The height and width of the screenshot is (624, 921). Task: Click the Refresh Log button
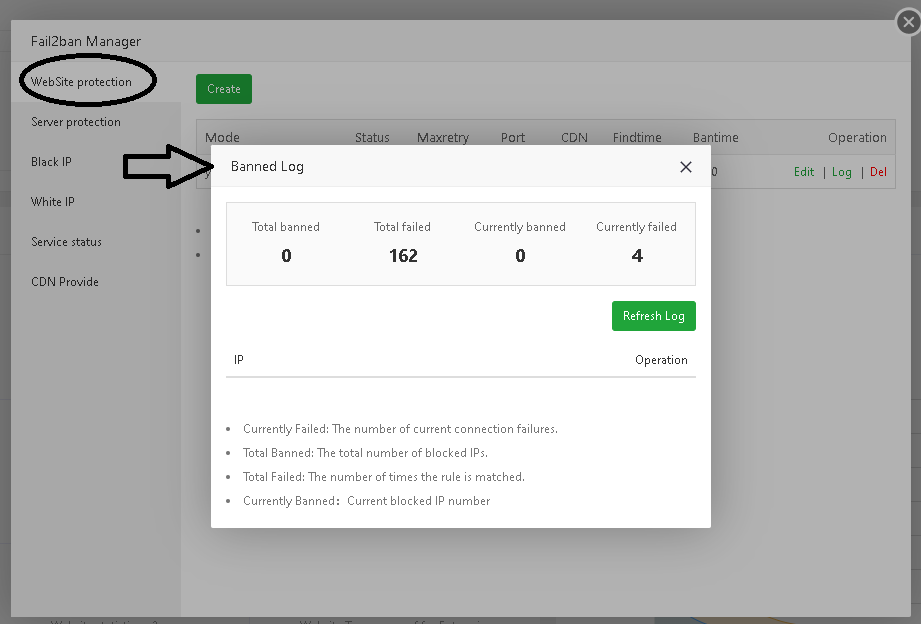(653, 316)
